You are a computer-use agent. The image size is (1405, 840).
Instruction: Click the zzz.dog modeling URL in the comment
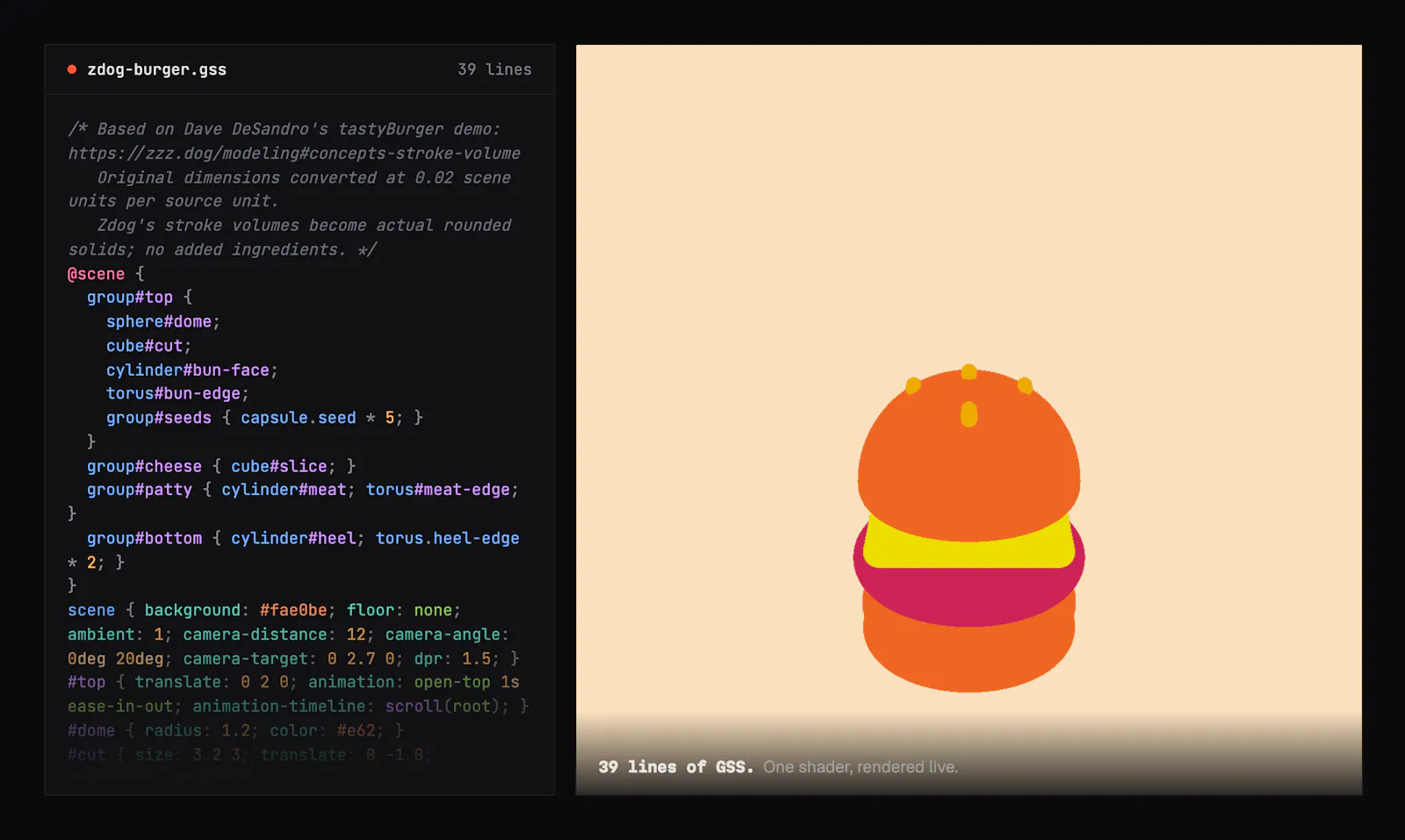(x=294, y=154)
